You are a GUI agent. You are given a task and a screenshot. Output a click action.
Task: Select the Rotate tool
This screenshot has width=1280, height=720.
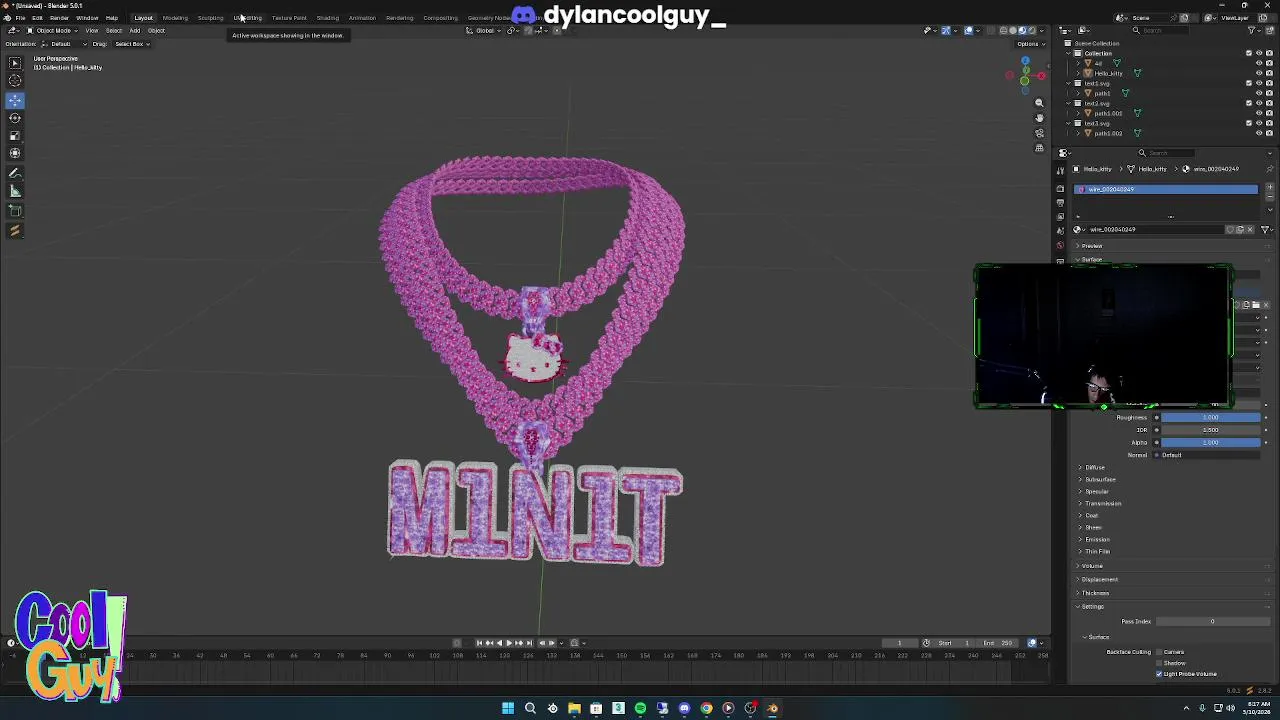[15, 118]
